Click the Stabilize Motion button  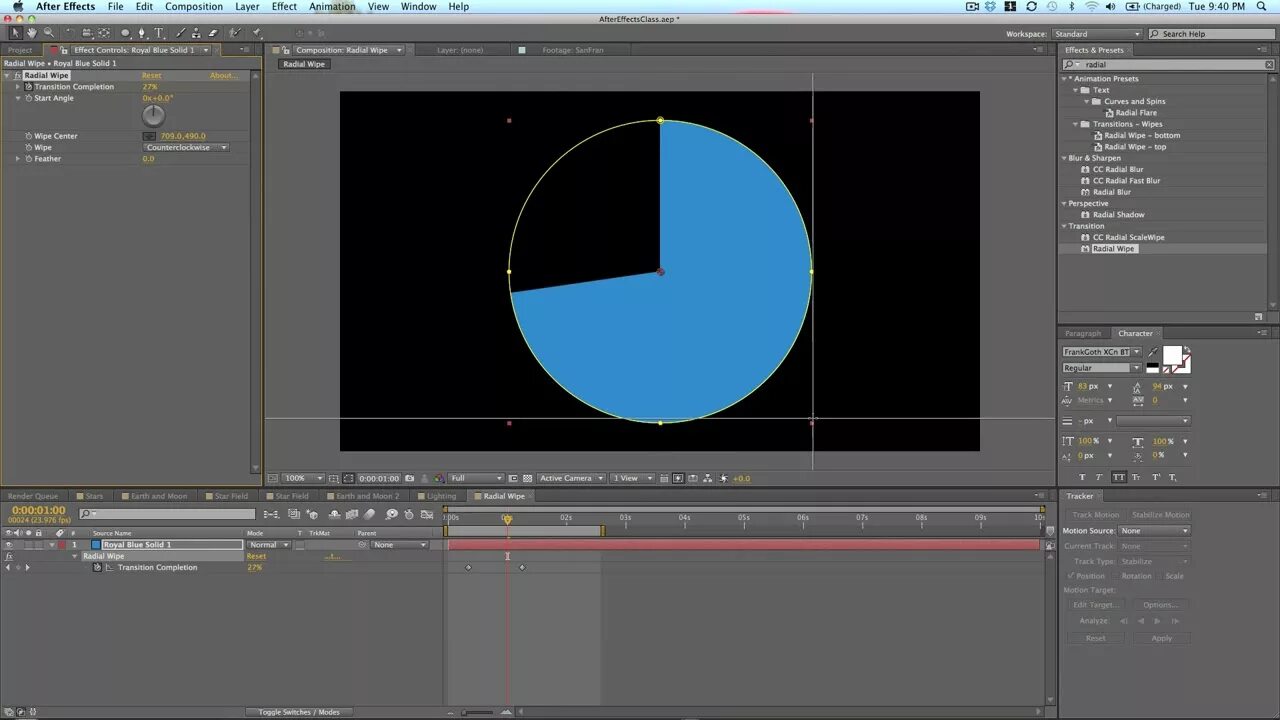[x=1160, y=515]
